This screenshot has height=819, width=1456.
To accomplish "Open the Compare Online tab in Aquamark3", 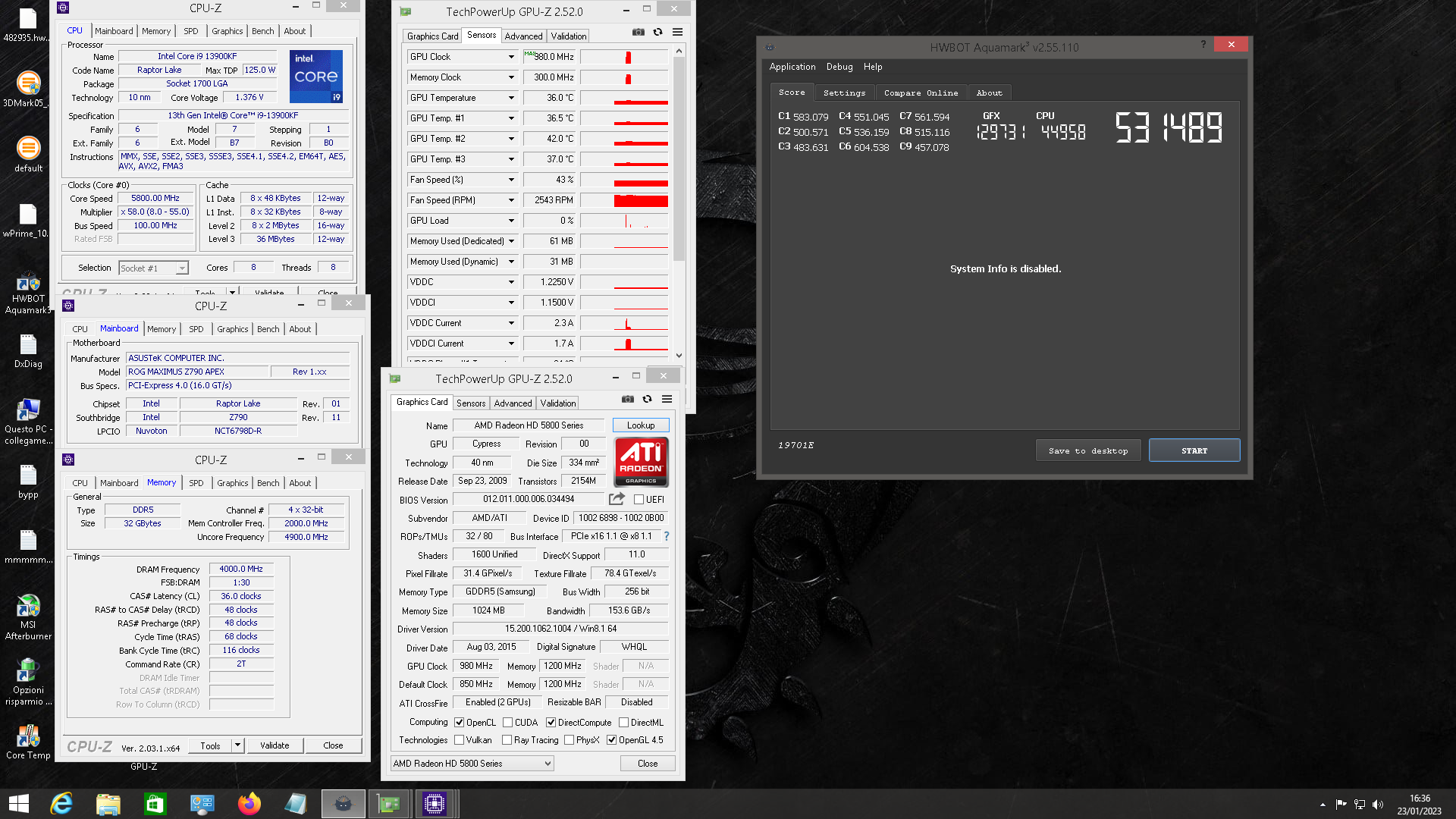I will click(x=921, y=93).
